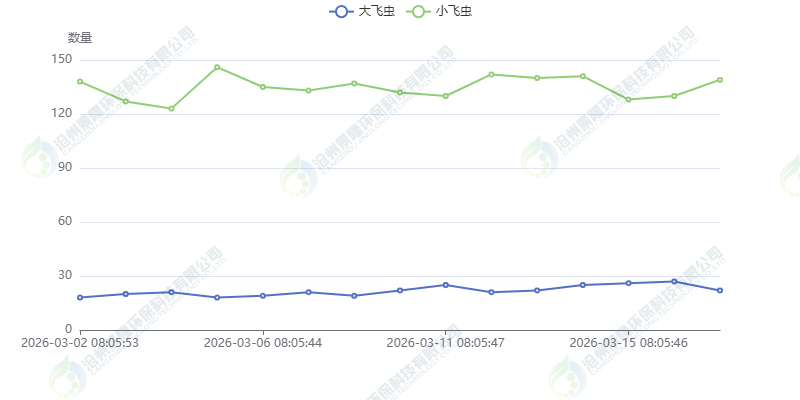800x400 pixels.
Task: Select the first data point of the 小飞虫 line
Action: point(80,81)
